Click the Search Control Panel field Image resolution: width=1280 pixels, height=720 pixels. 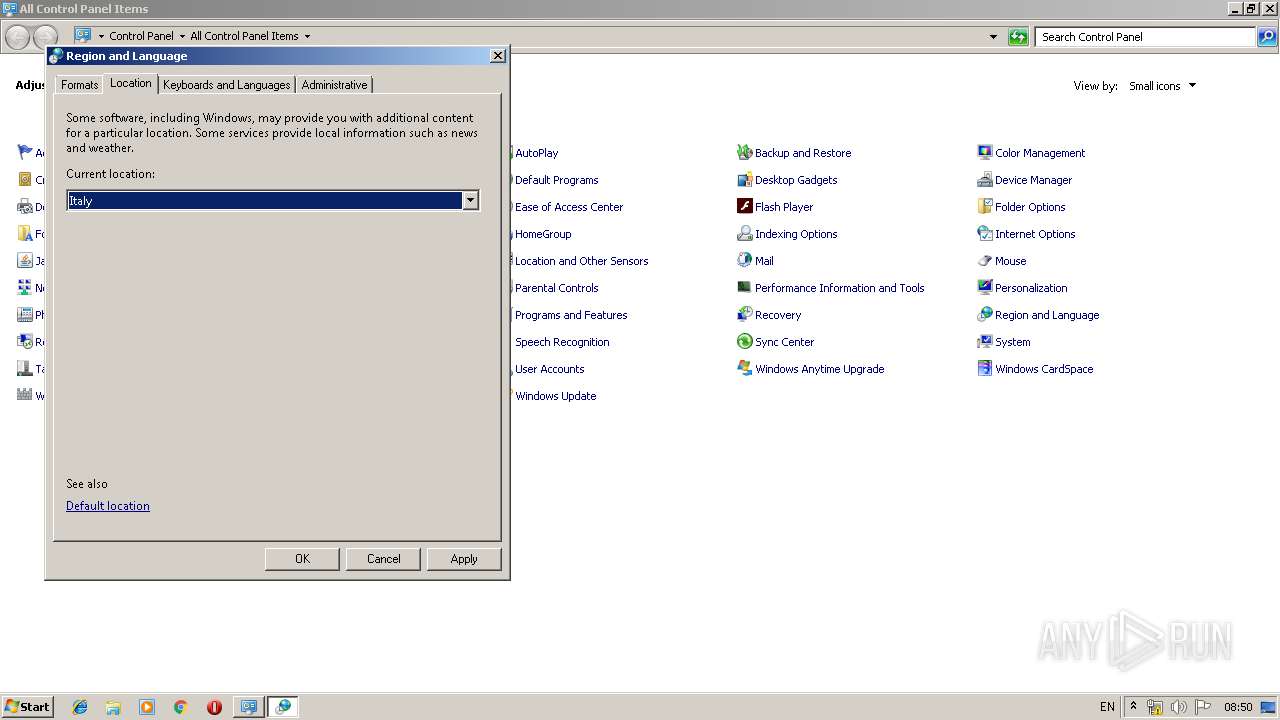click(x=1146, y=37)
